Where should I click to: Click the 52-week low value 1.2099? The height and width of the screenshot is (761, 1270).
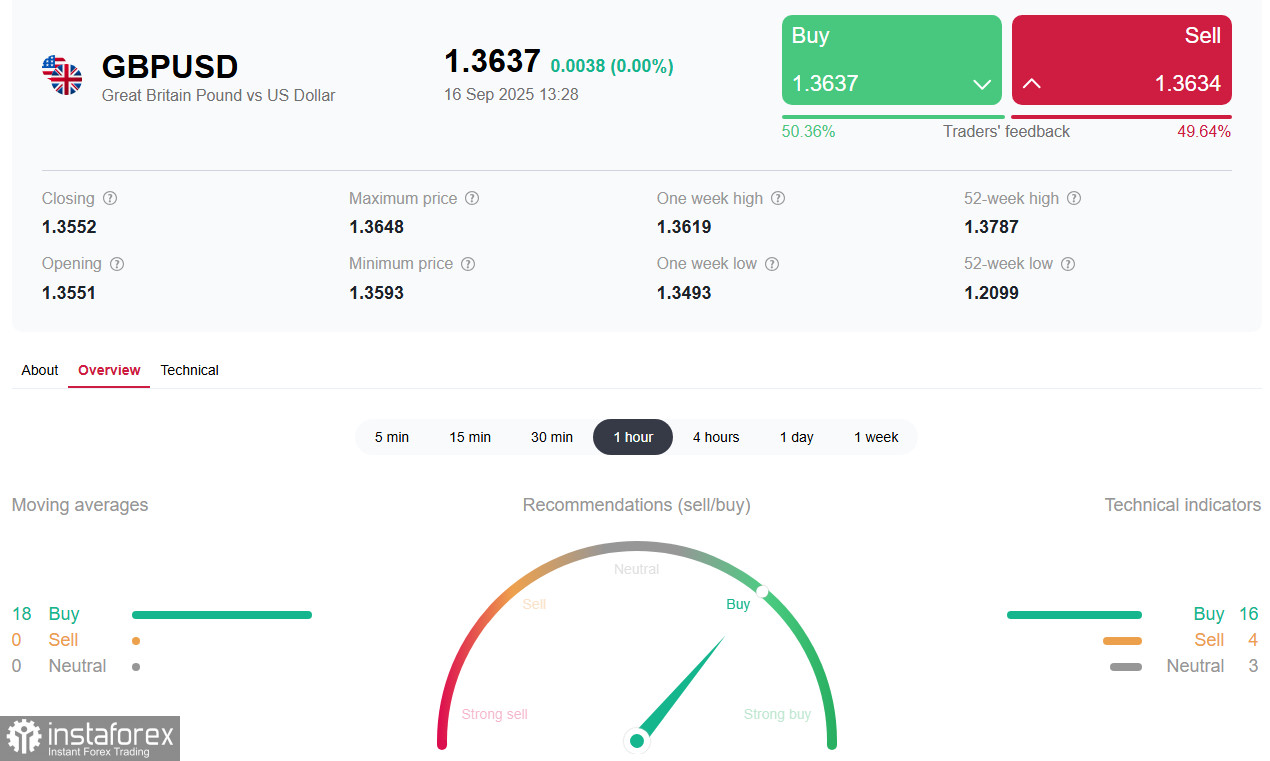pyautogui.click(x=991, y=293)
